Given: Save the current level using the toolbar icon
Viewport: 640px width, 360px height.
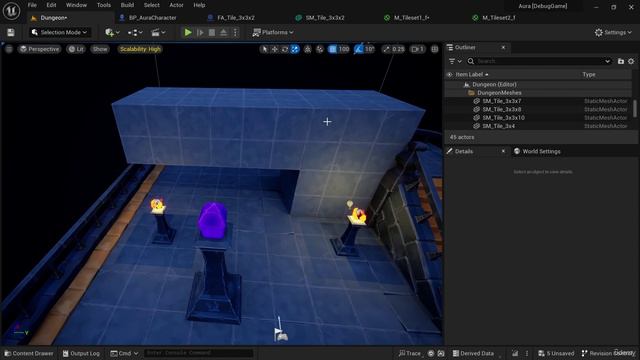Looking at the screenshot, I should tap(11, 32).
